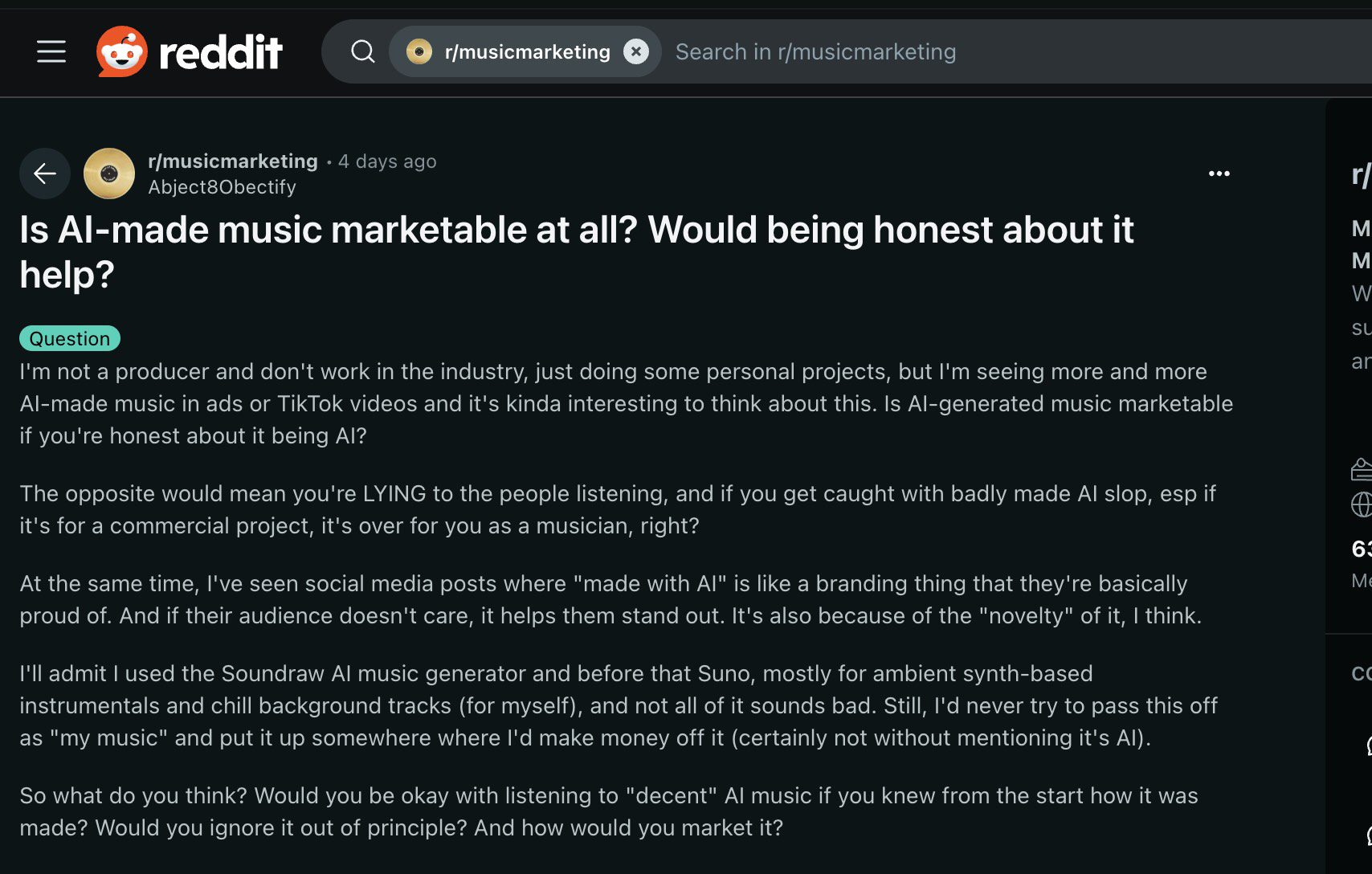
Task: Click the cake day icon in sidebar
Action: click(1362, 468)
